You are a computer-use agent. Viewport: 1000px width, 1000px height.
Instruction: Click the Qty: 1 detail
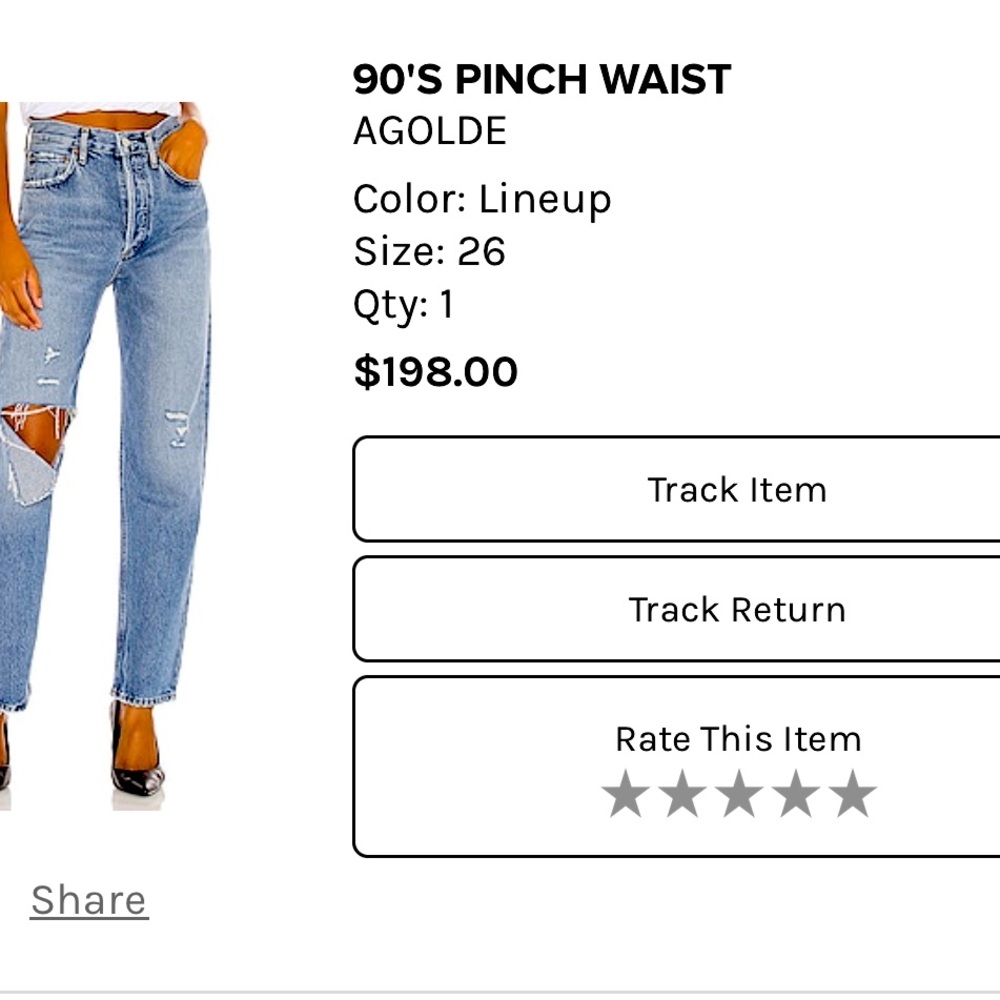click(x=403, y=304)
